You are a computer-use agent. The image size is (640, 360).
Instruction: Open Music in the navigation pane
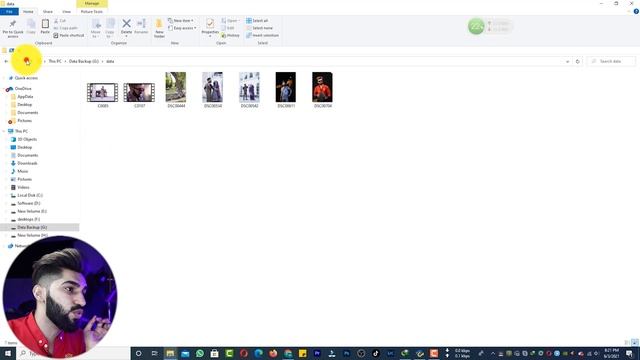(x=22, y=171)
